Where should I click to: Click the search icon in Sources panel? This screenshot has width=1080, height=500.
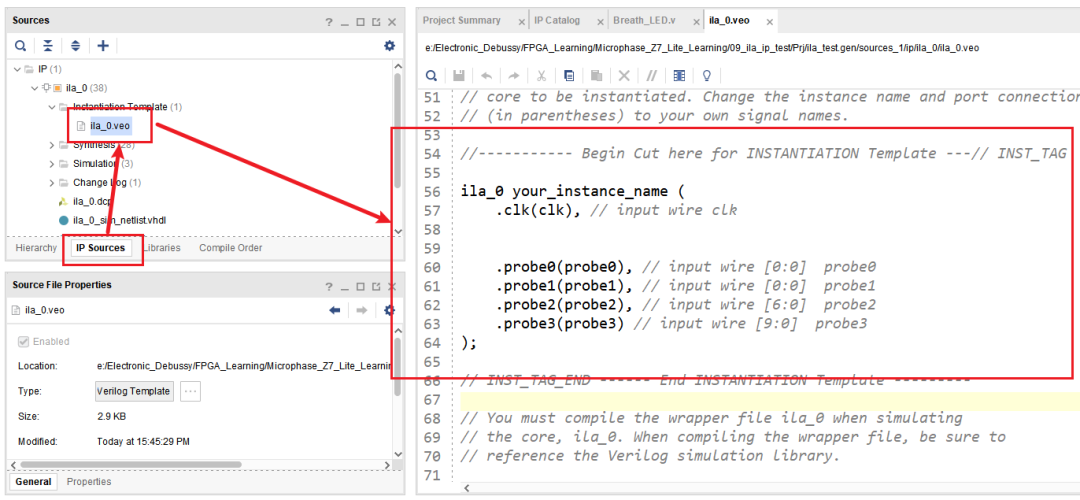click(21, 46)
